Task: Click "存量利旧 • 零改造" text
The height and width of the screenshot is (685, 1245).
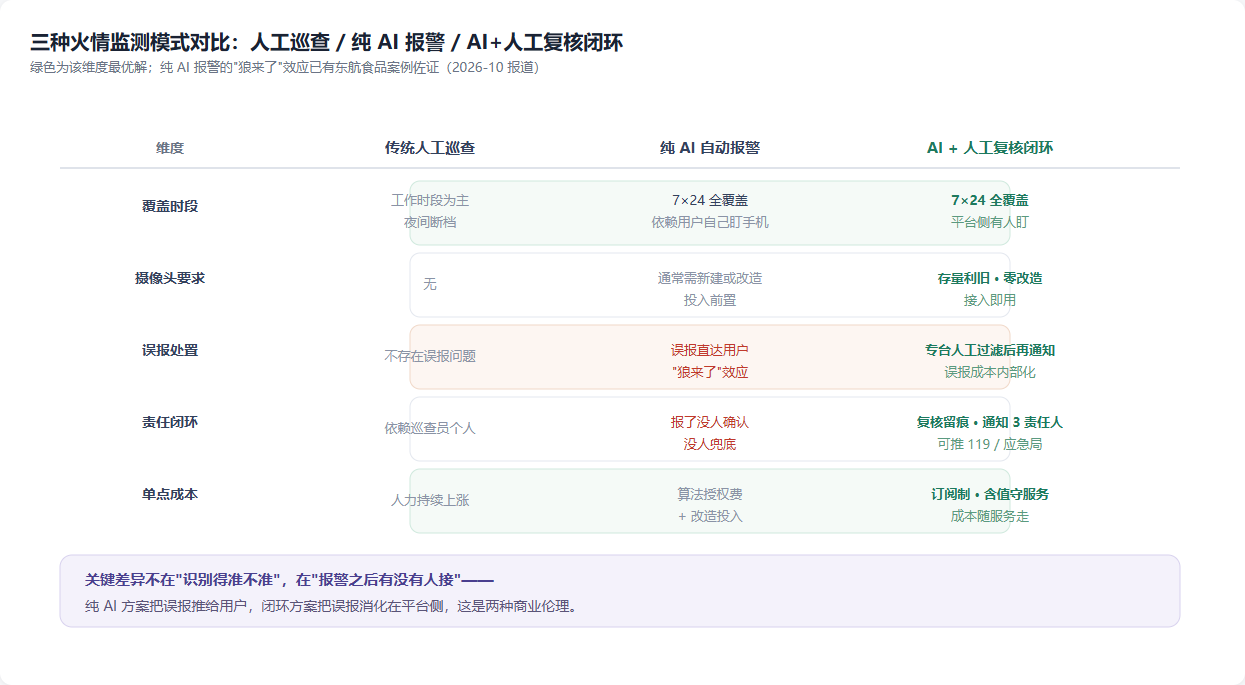Action: pos(990,278)
